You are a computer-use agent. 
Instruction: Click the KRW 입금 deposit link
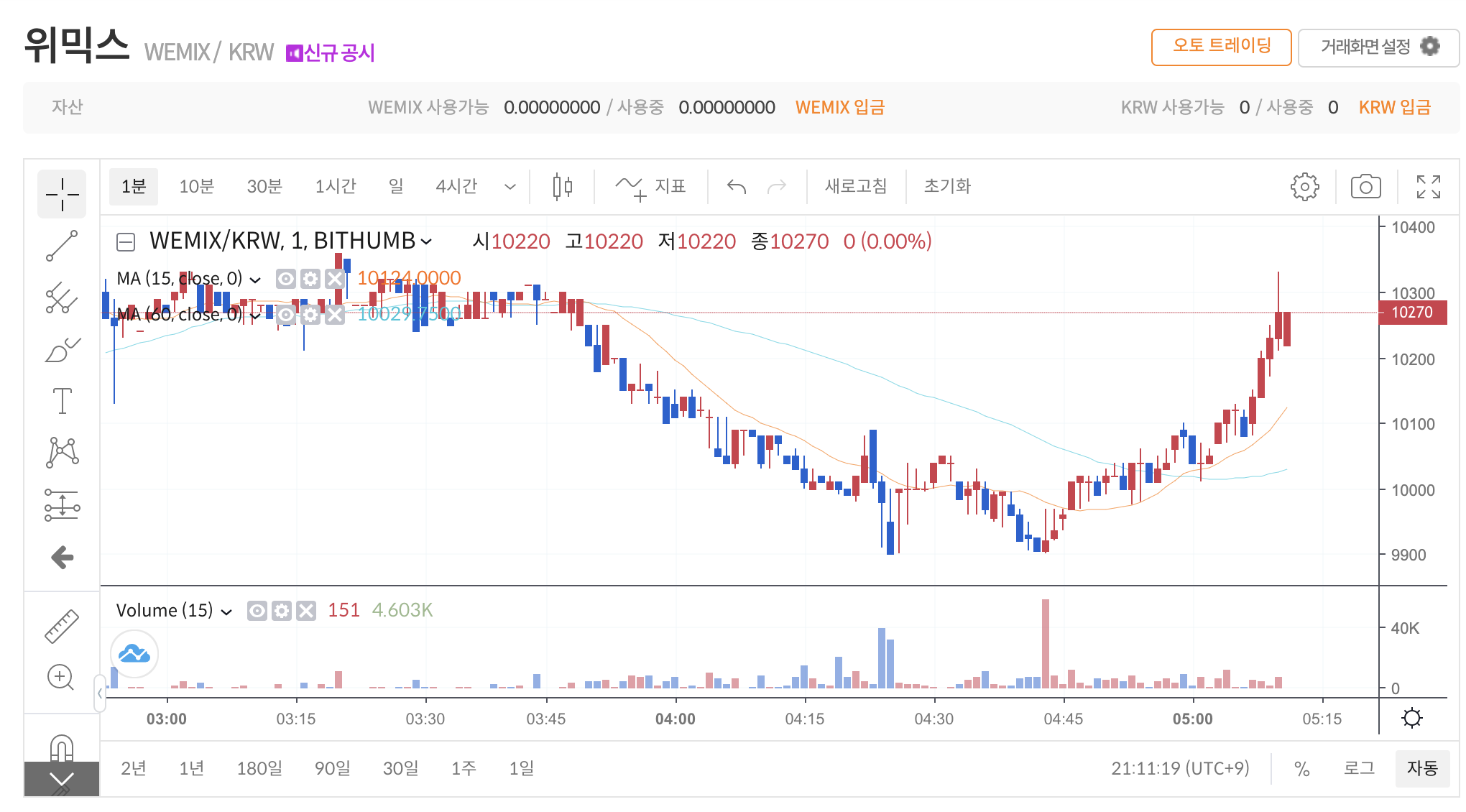coord(1394,107)
